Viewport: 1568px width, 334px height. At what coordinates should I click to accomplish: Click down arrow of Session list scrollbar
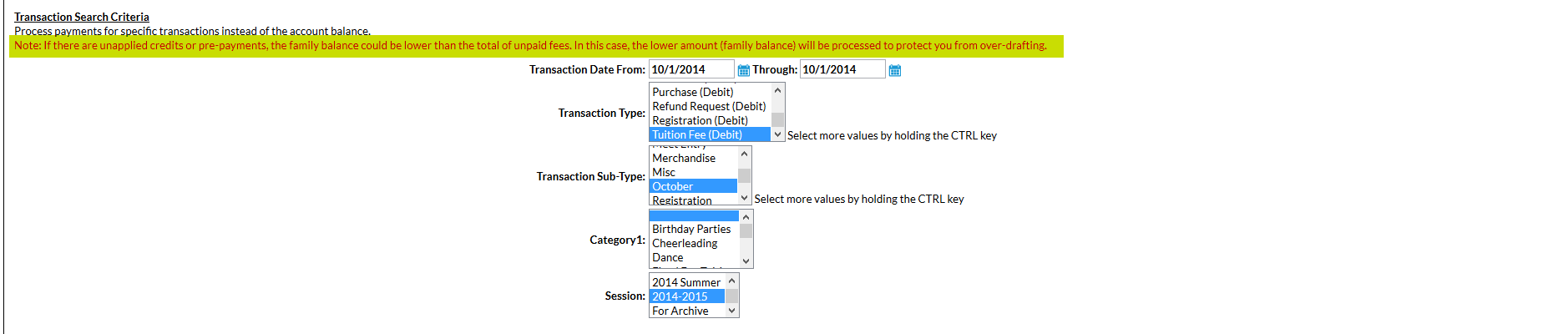click(x=731, y=311)
